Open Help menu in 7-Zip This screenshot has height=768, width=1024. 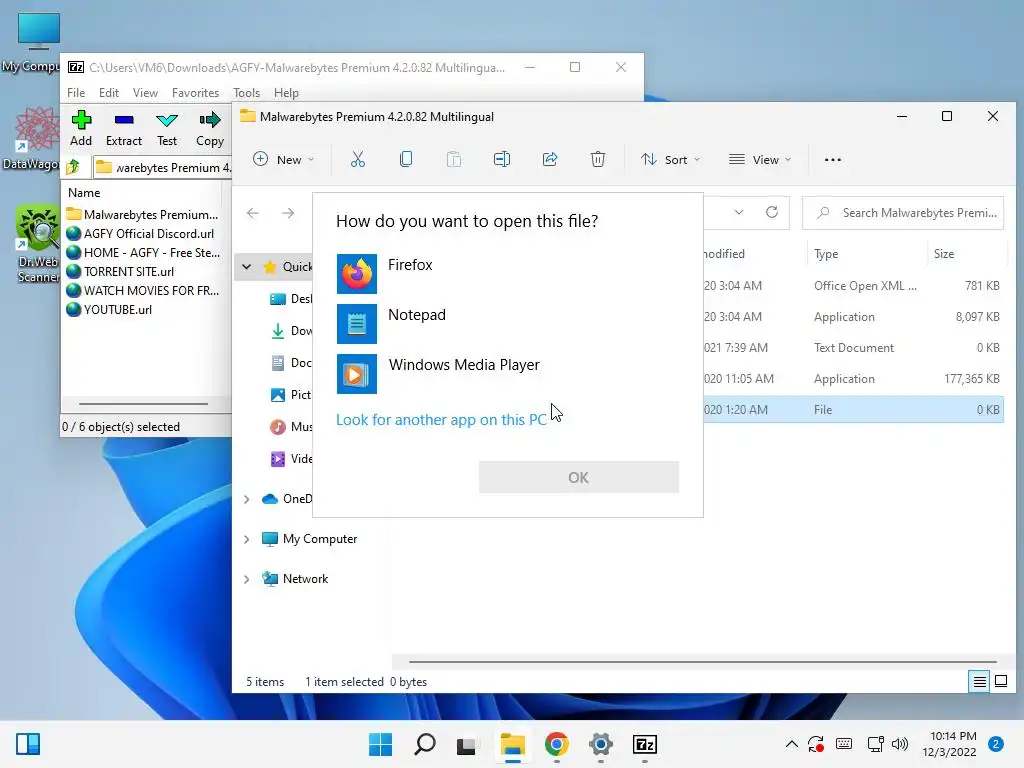click(286, 93)
